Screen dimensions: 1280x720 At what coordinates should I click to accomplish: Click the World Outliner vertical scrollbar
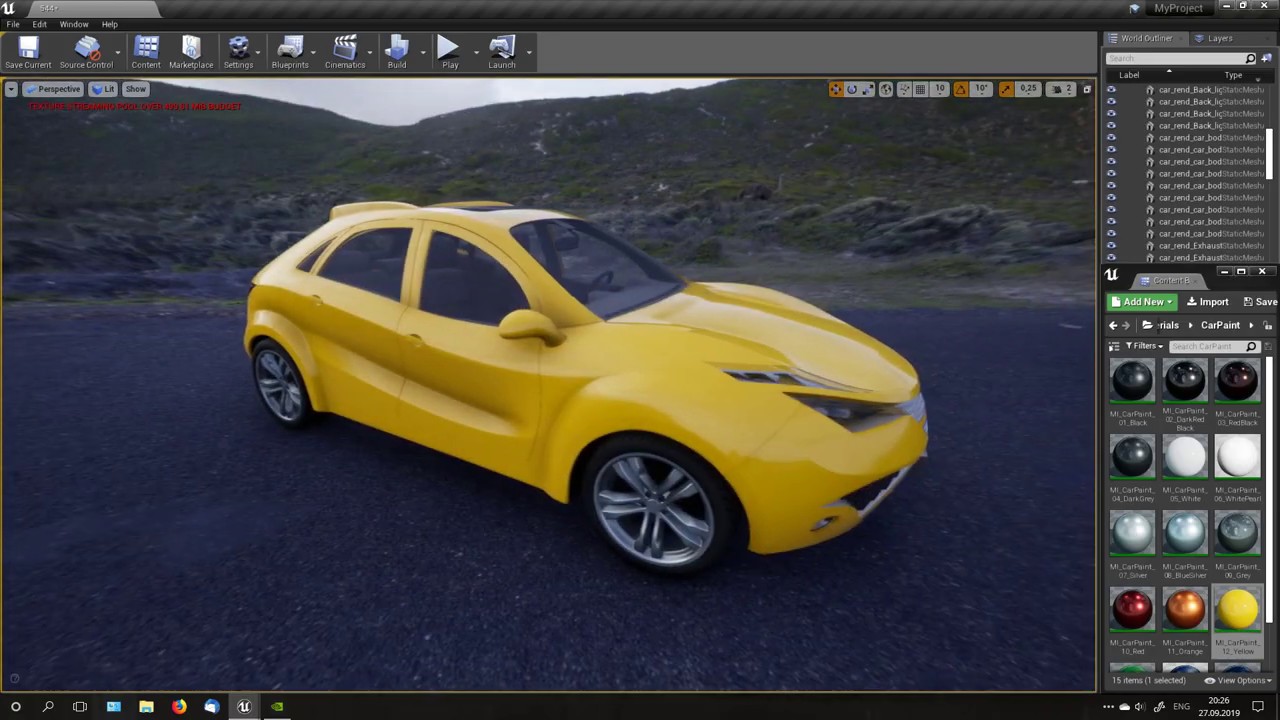pyautogui.click(x=1270, y=155)
